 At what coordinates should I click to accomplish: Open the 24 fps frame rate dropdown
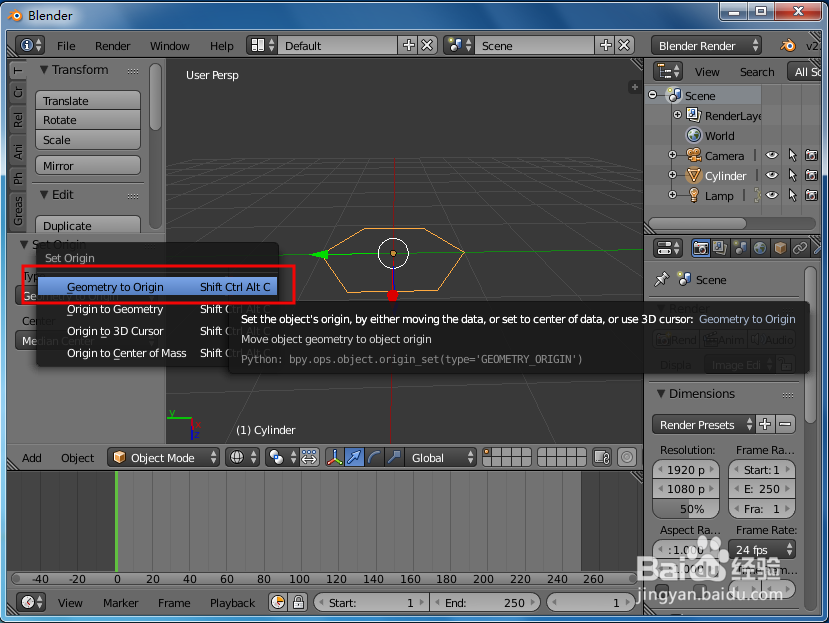762,549
